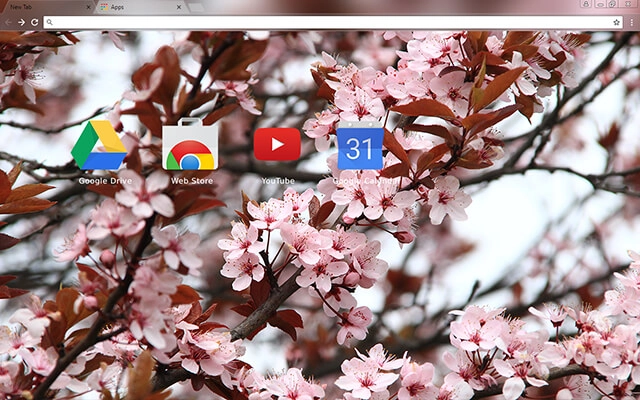Close the New Tab tab

(88, 7)
